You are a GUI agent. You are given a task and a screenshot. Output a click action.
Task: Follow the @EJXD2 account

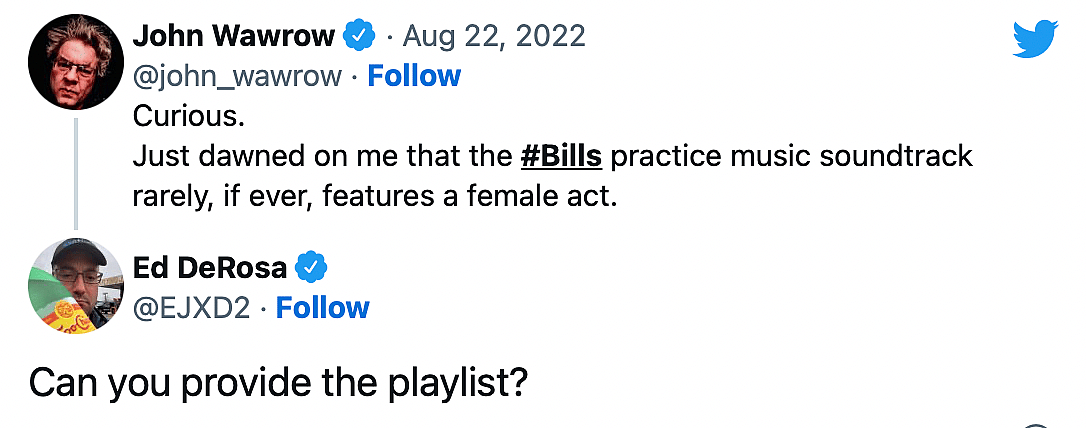coord(322,307)
